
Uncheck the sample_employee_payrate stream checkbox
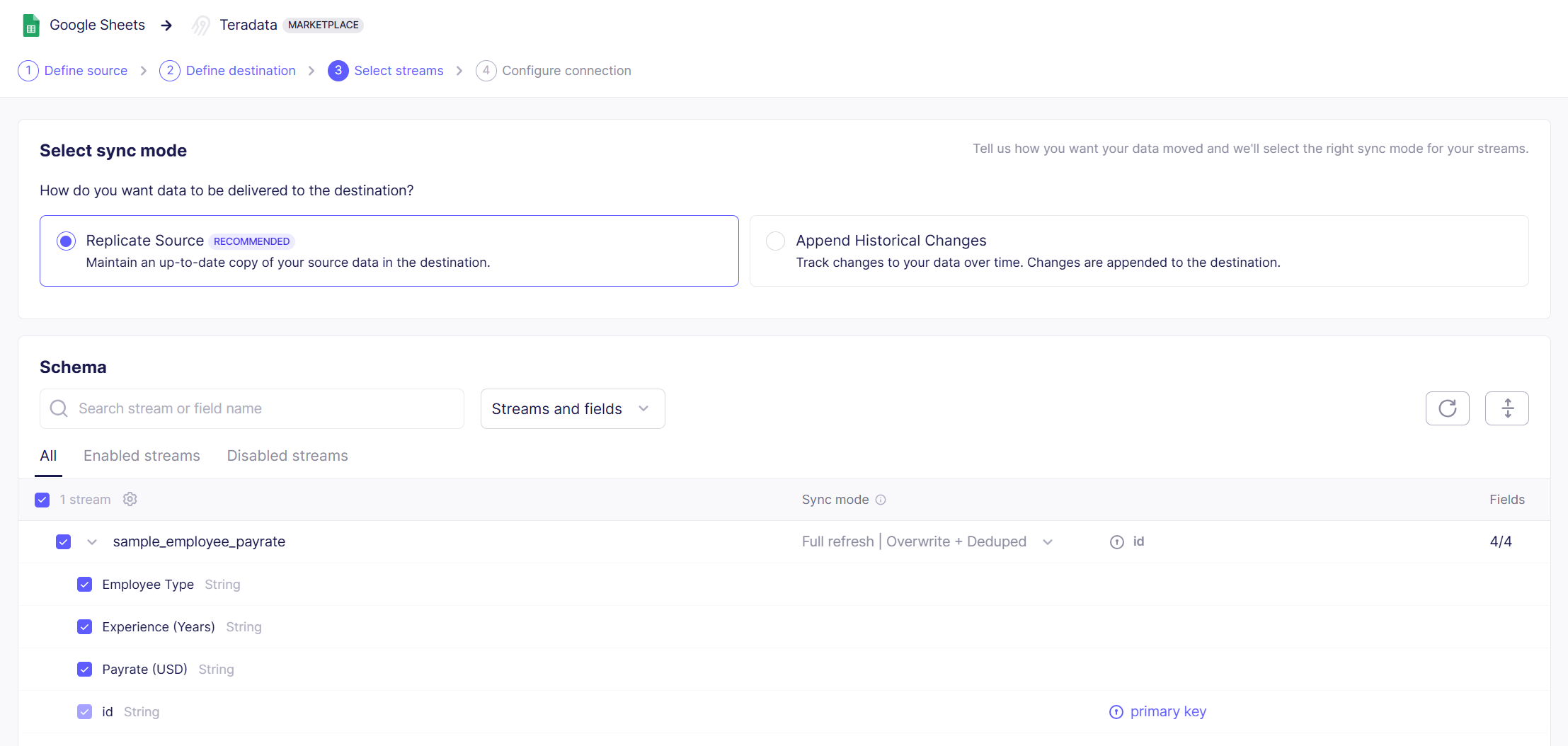pyautogui.click(x=64, y=542)
